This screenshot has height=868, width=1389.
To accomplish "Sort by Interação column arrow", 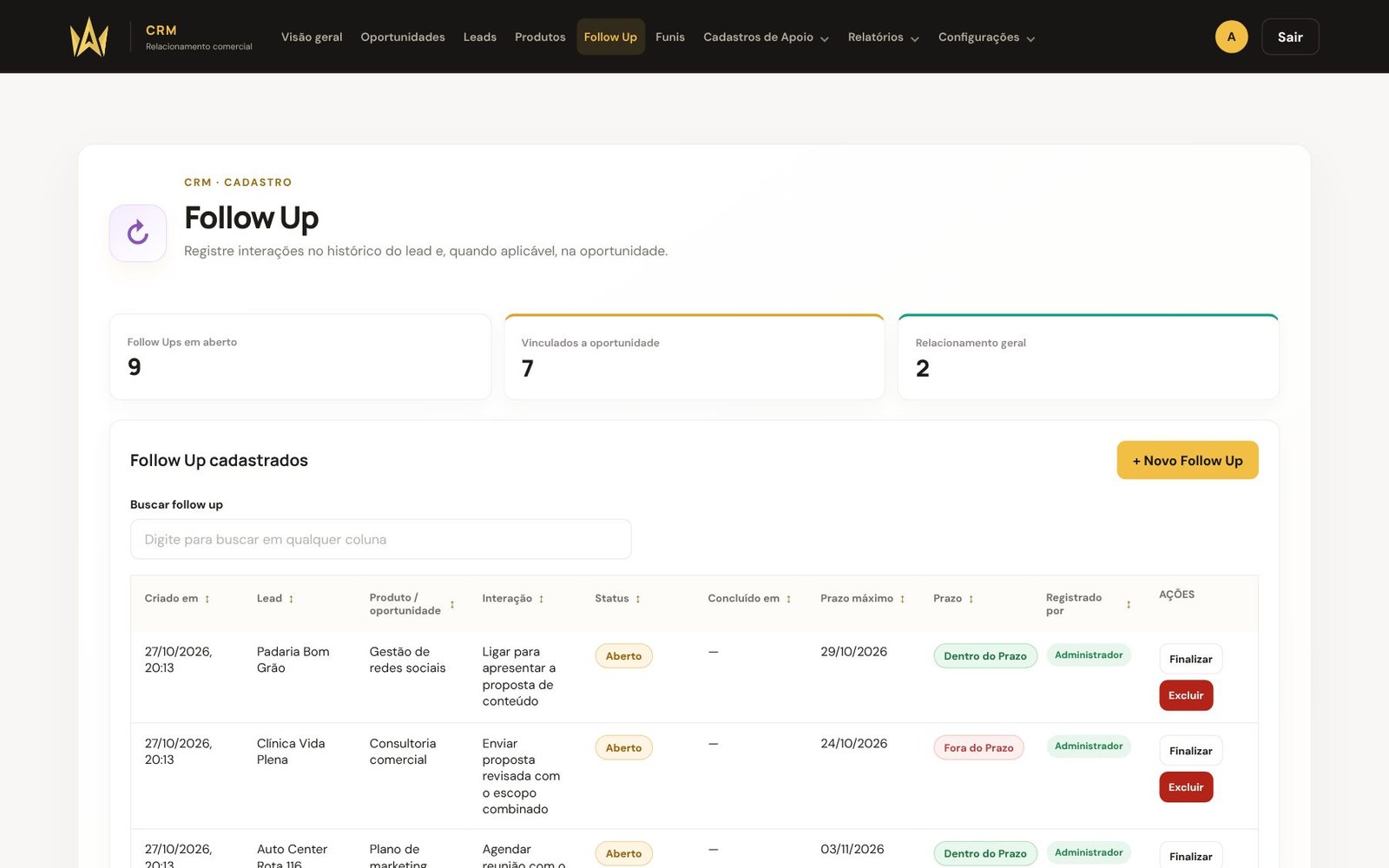I will (541, 599).
